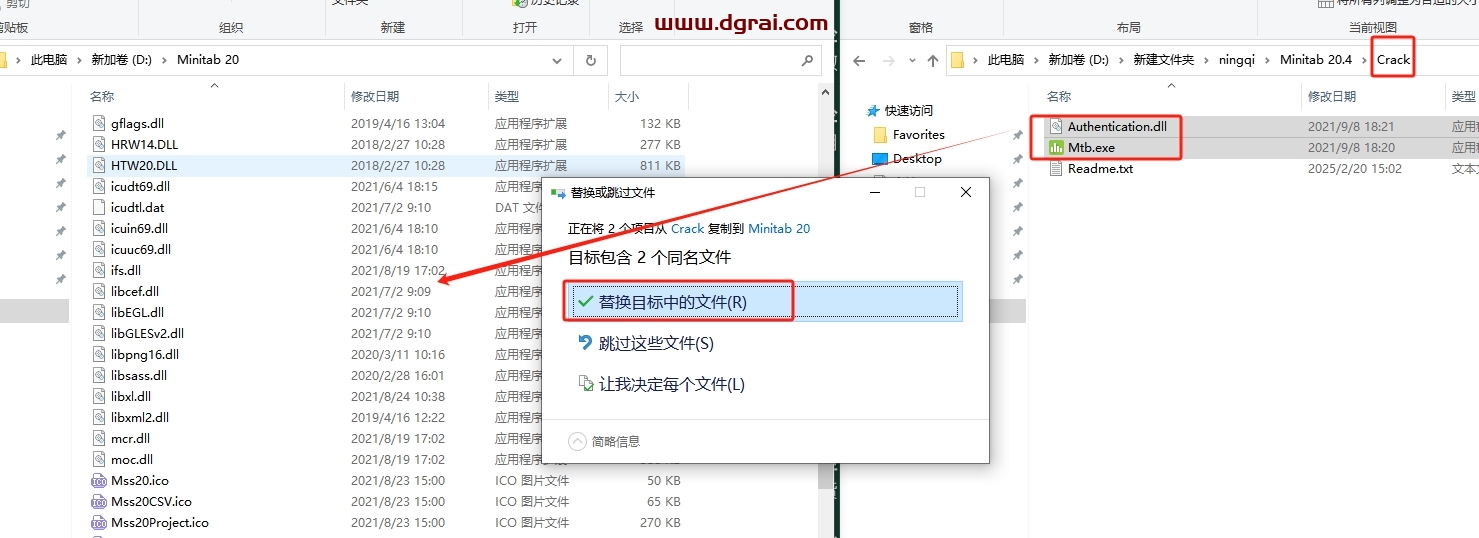Select the HRW14.DLL file icon

click(98, 144)
